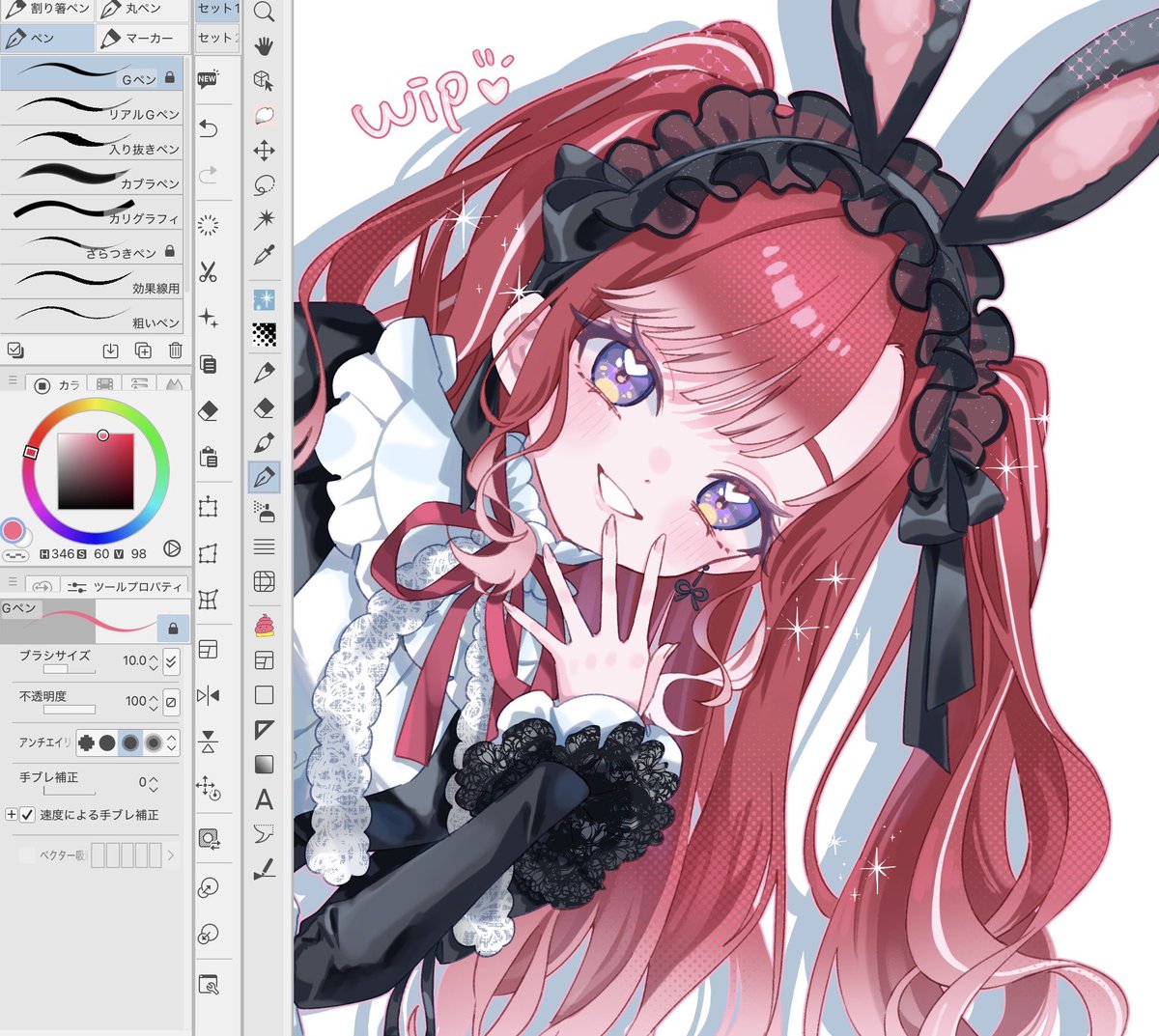Select the カリグラフィ brush
This screenshot has height=1036, width=1159.
coord(92,211)
